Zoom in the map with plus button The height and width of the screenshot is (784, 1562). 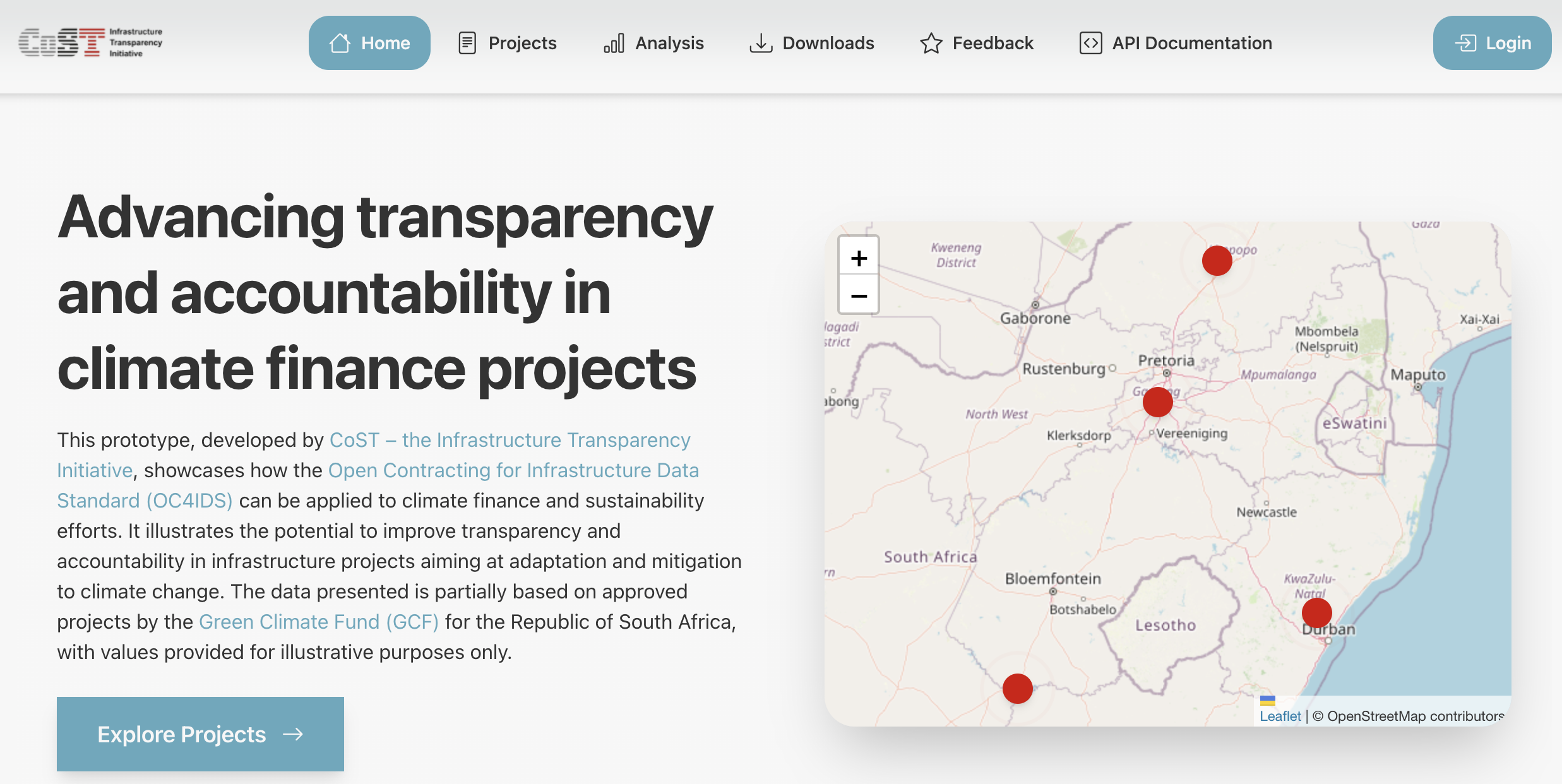pyautogui.click(x=859, y=258)
